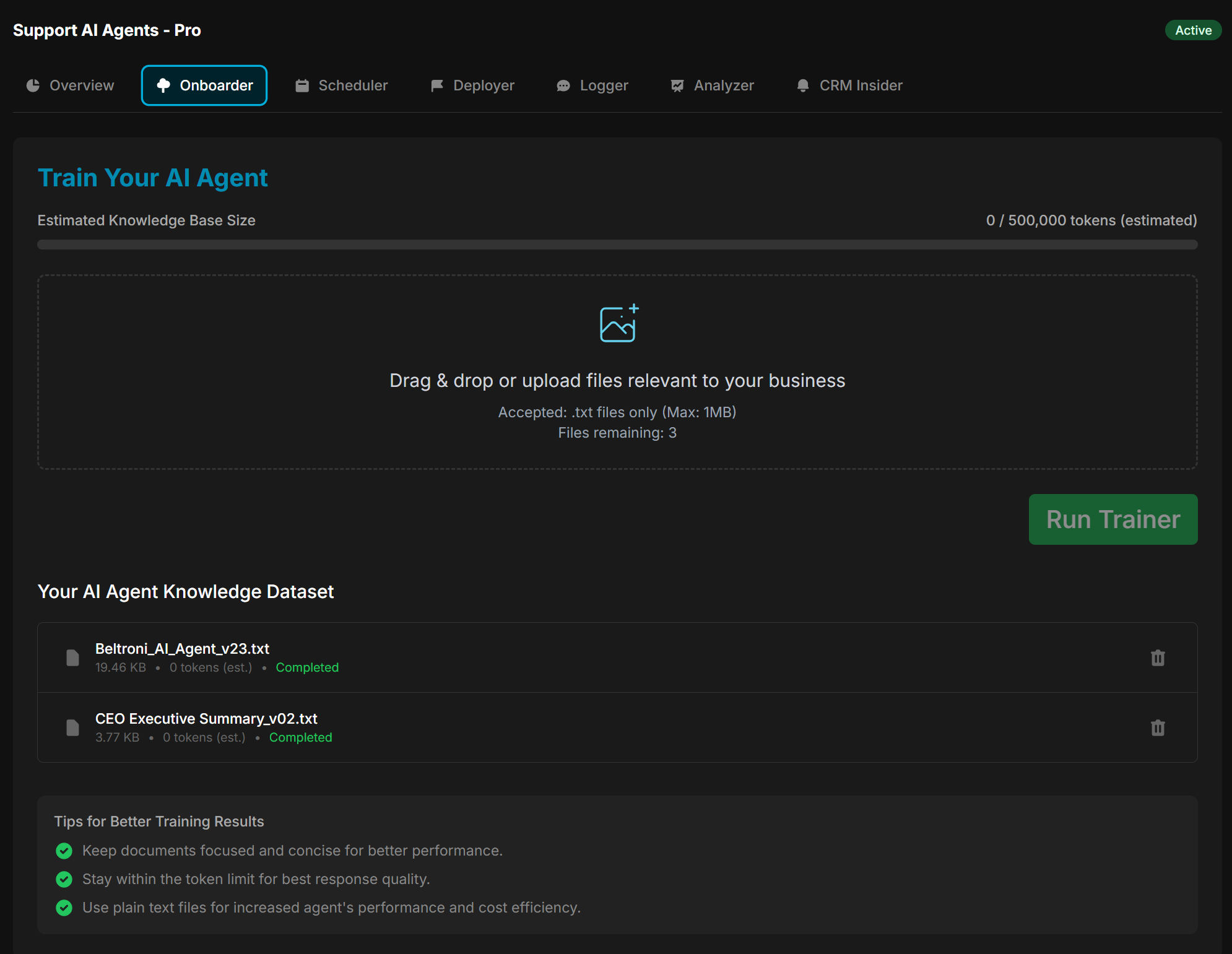The height and width of the screenshot is (954, 1232).
Task: Go to the CRM Insider tab
Action: [849, 85]
